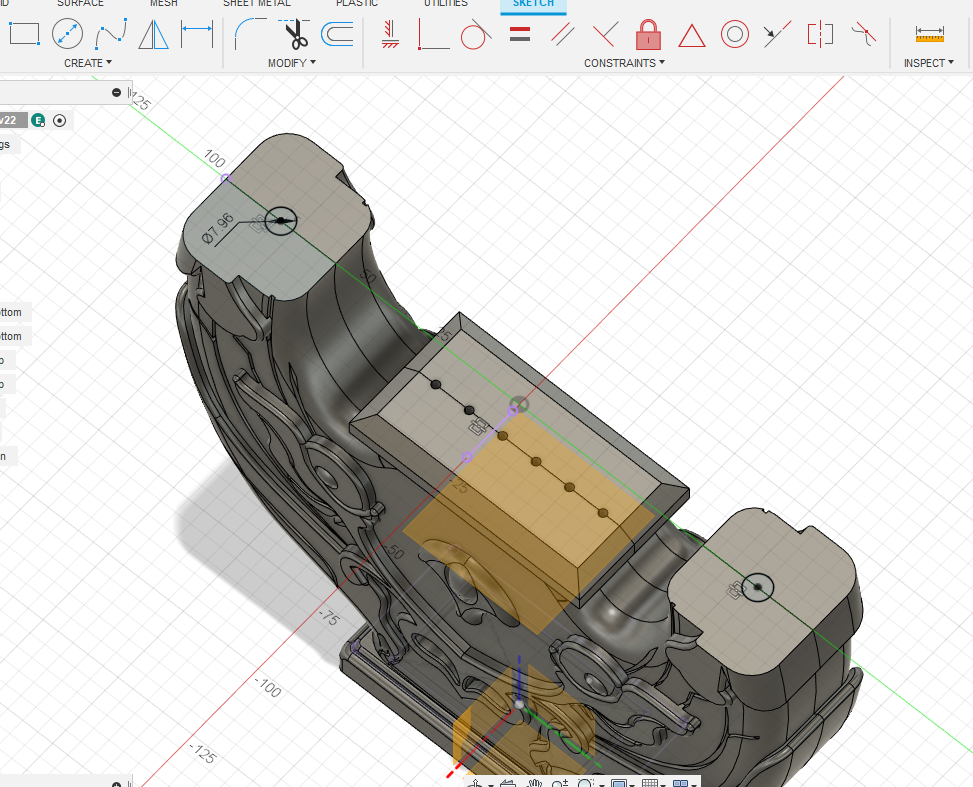Select the sketch circle dimensioned Ø7.96
The image size is (973, 787).
tap(280, 220)
